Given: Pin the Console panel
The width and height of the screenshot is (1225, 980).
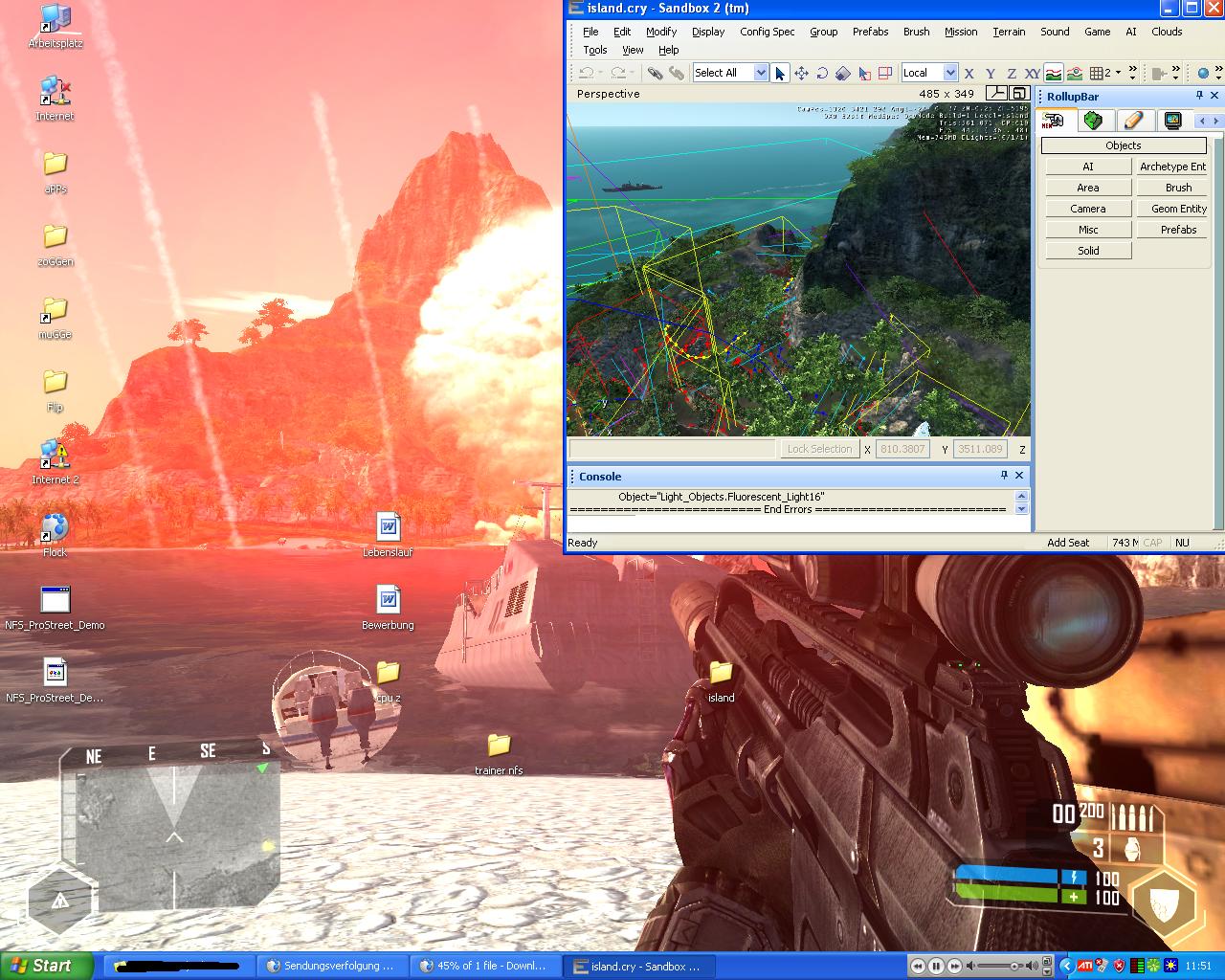Looking at the screenshot, I should point(1004,475).
